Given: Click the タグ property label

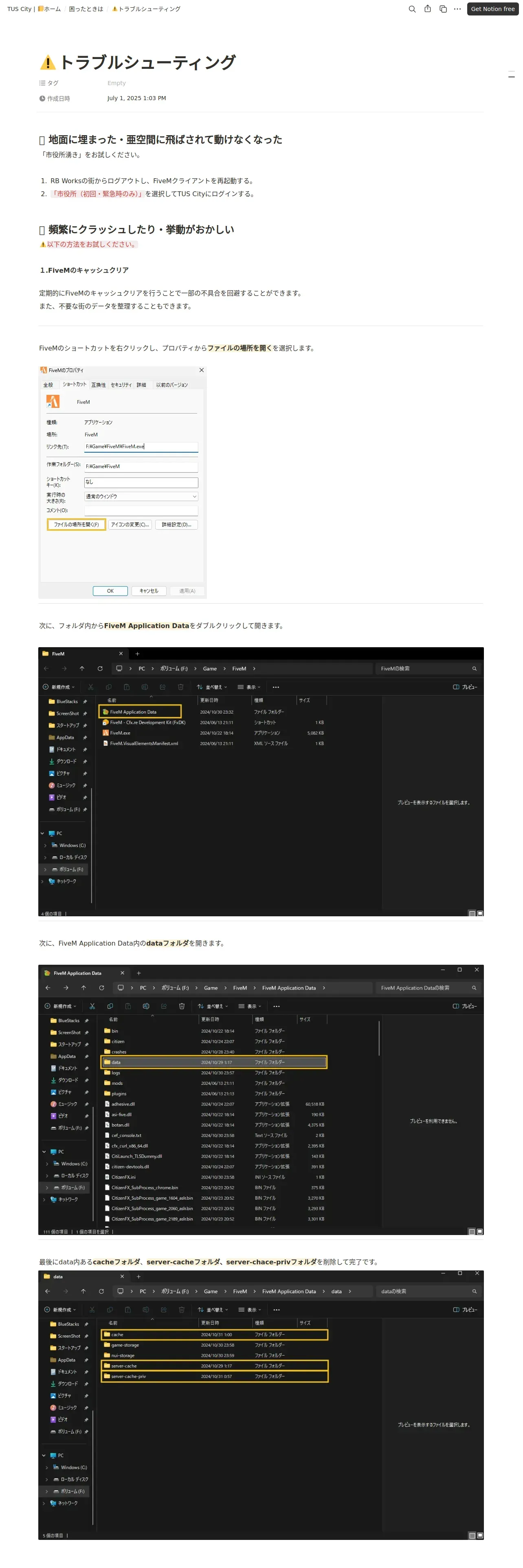Looking at the screenshot, I should tap(49, 83).
